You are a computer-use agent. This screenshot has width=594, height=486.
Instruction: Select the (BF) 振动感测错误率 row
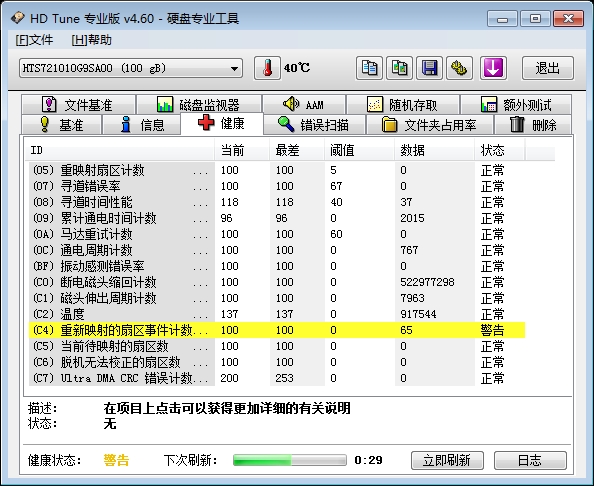(277, 266)
